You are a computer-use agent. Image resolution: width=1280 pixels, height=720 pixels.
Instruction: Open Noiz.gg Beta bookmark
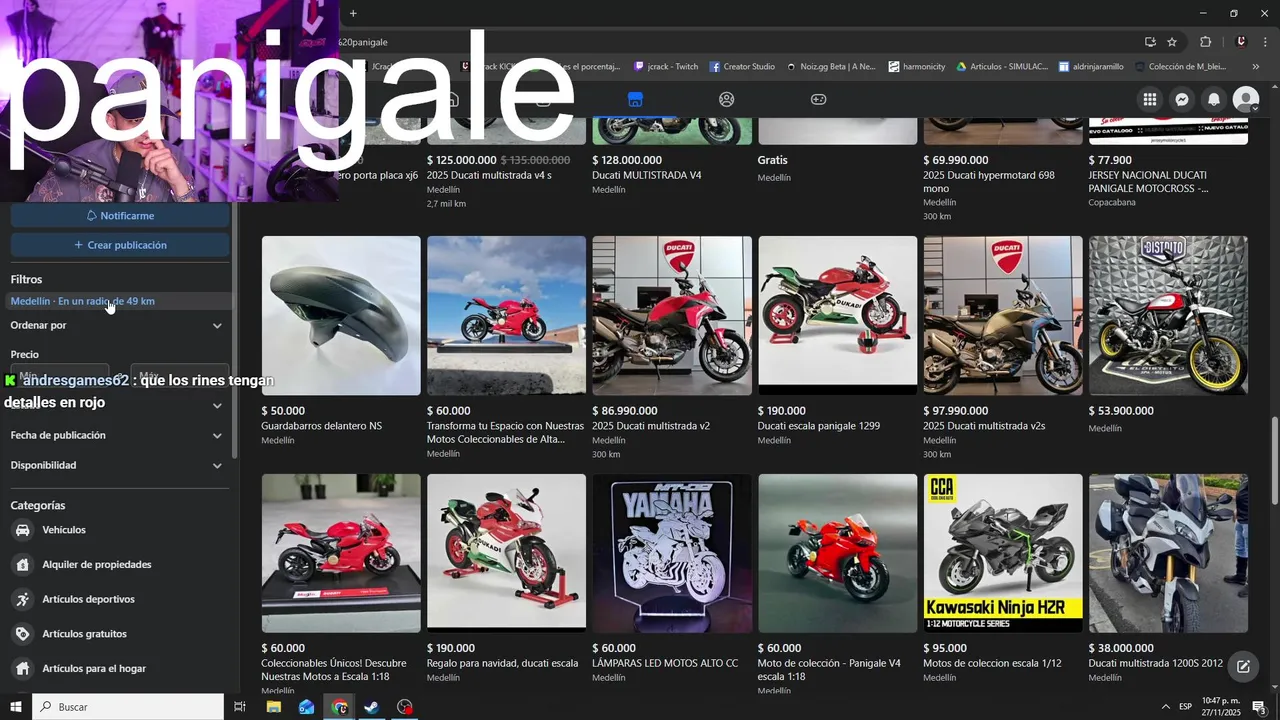[x=831, y=67]
